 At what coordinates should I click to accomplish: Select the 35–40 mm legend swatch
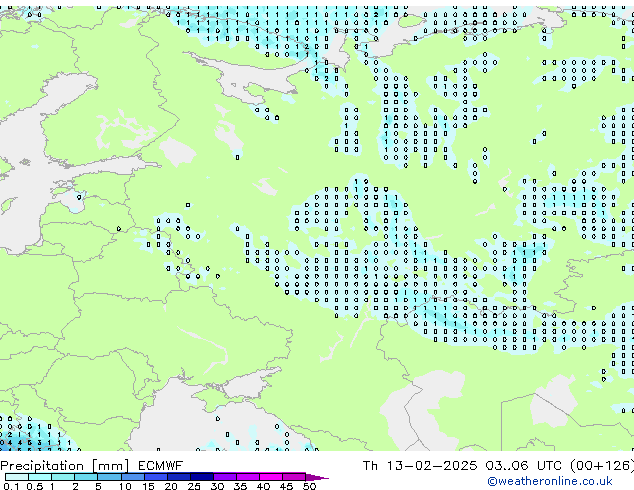[247, 477]
